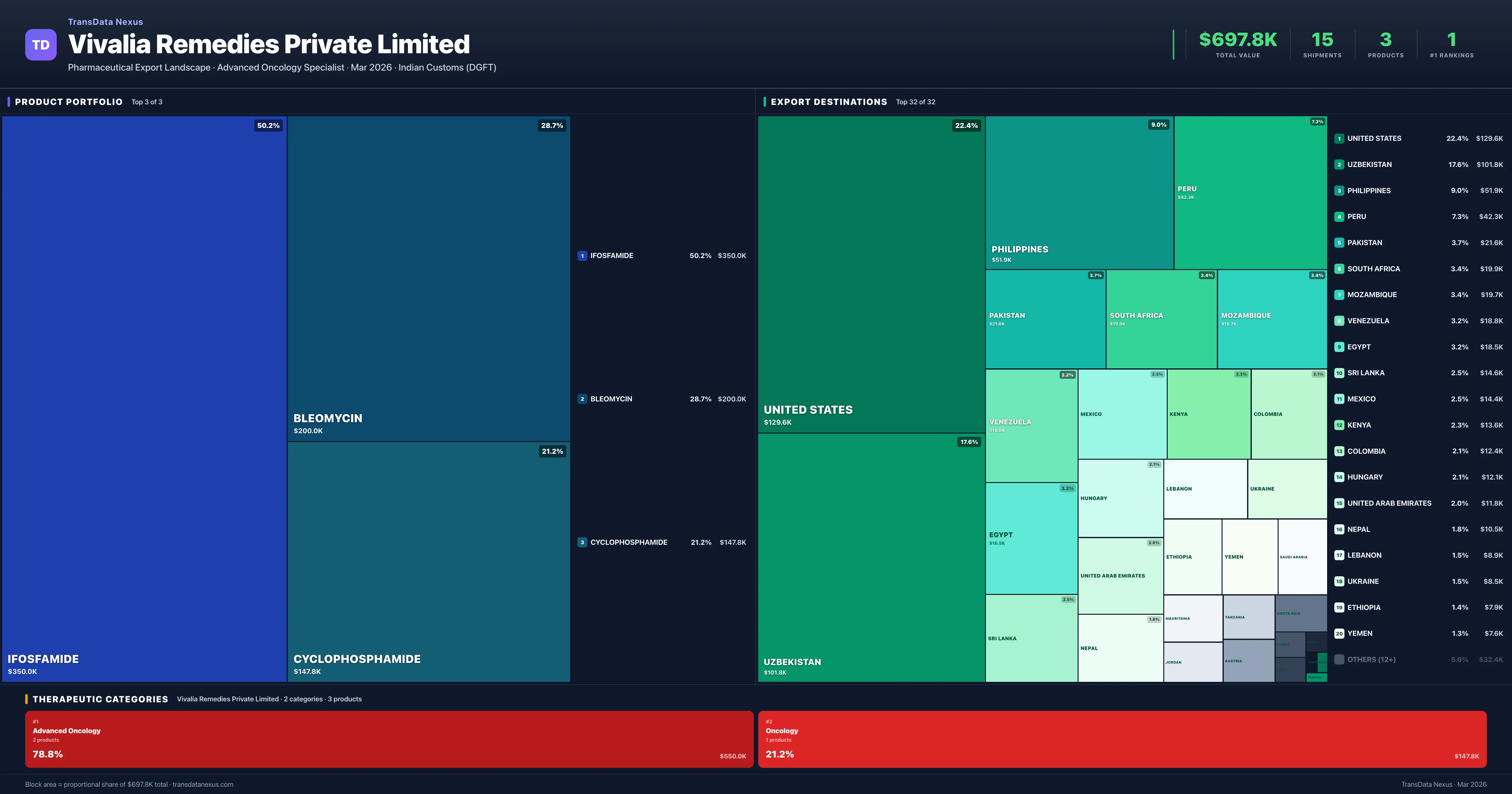
Task: Click rank 15 badge for UNITED ARAB EMIRATES
Action: [1339, 503]
